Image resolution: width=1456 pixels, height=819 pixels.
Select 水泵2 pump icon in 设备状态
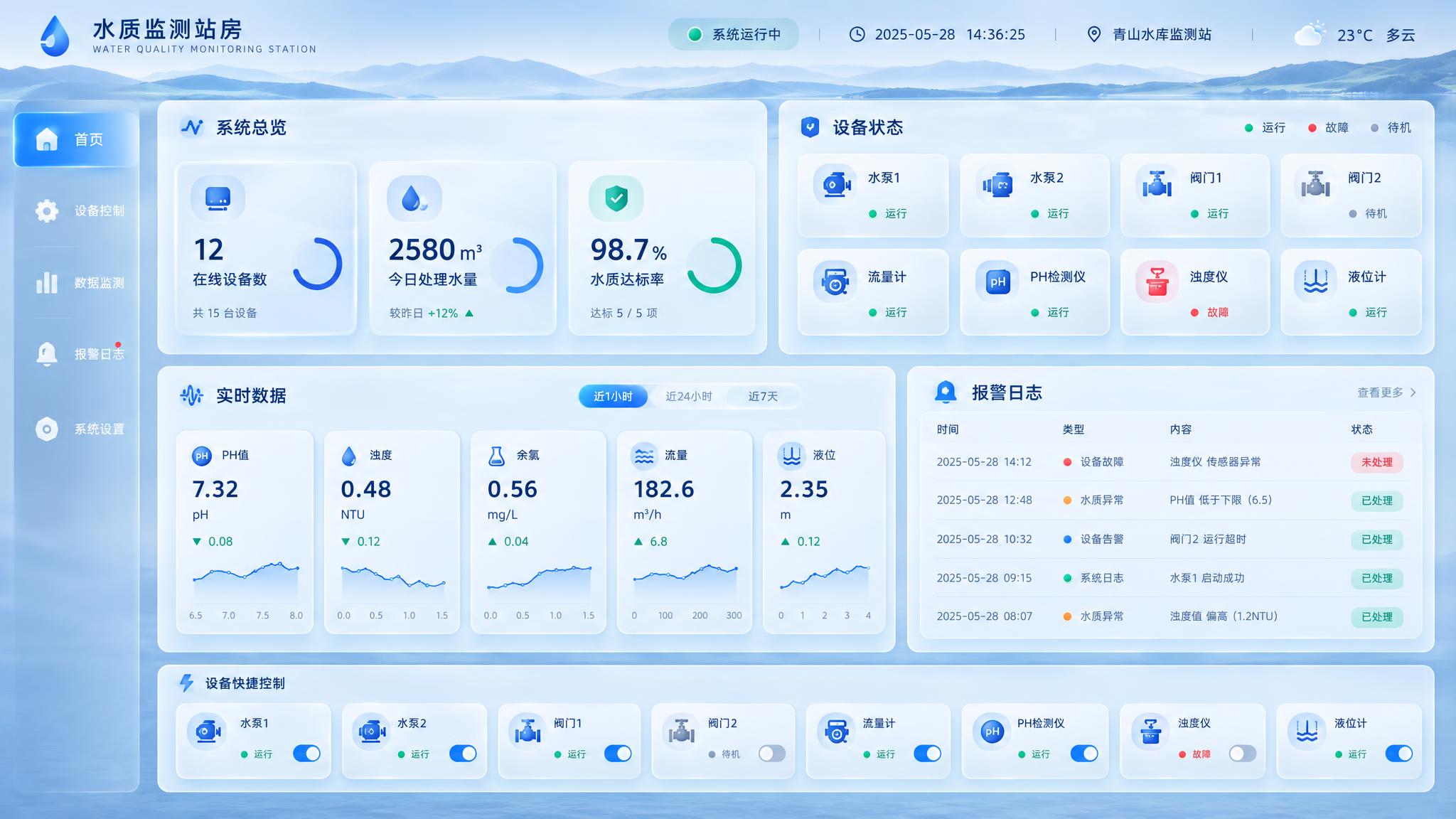997,185
